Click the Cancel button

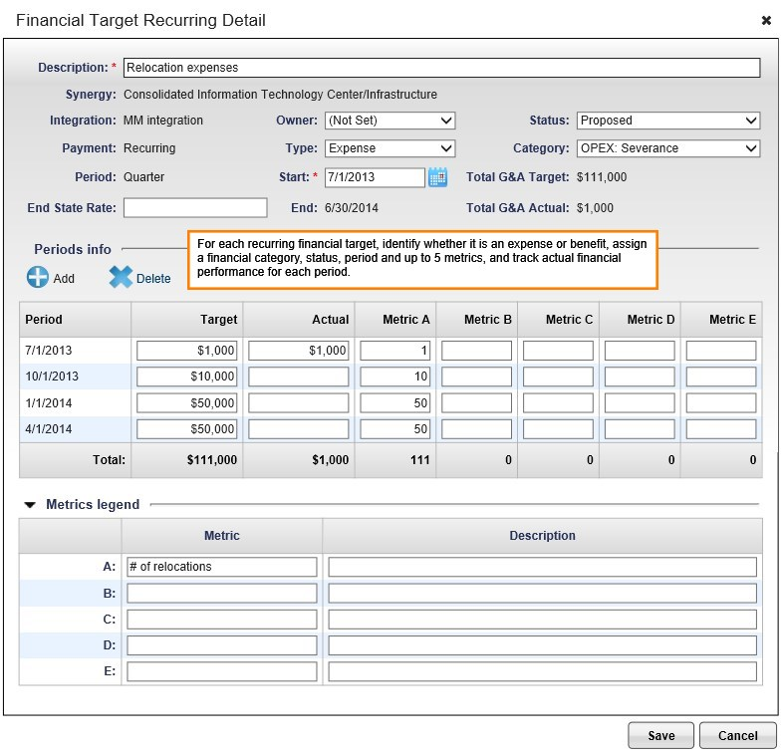(737, 735)
